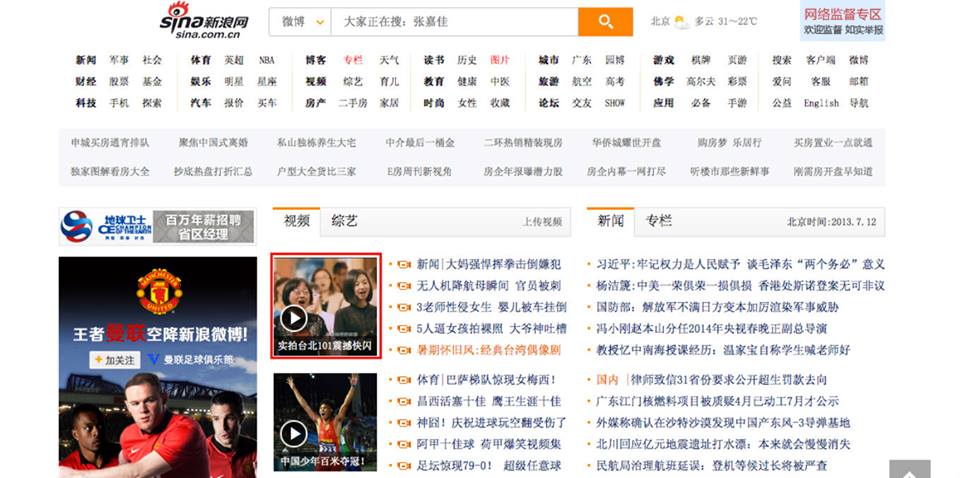The width and height of the screenshot is (960, 478).
Task: Click the Sina logo at top left
Action: coord(204,20)
